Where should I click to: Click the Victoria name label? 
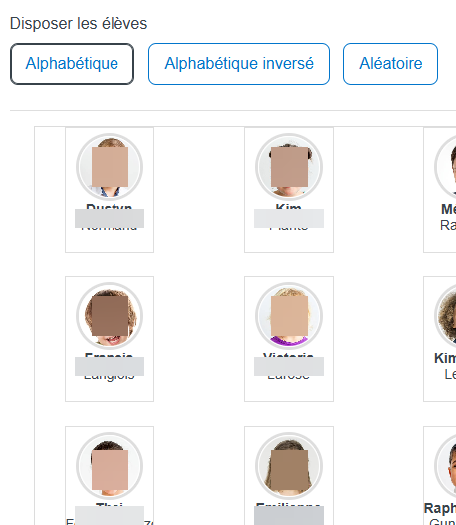point(289,355)
